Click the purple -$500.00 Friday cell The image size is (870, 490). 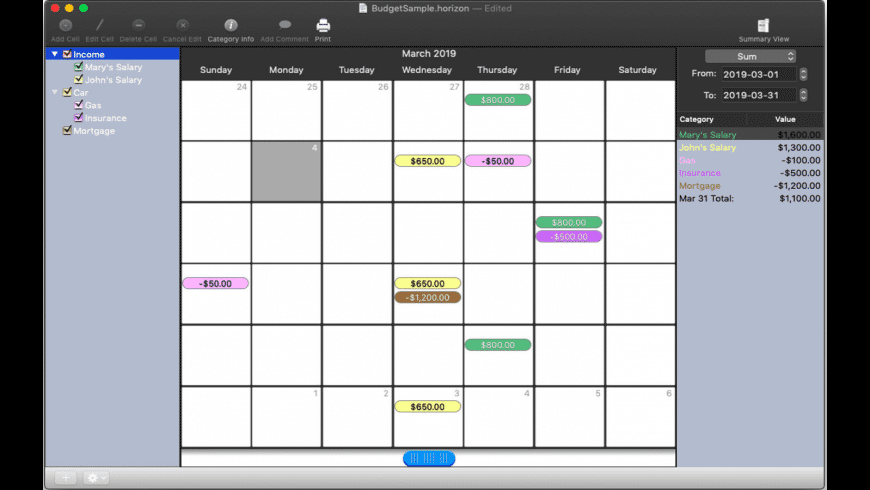point(569,237)
